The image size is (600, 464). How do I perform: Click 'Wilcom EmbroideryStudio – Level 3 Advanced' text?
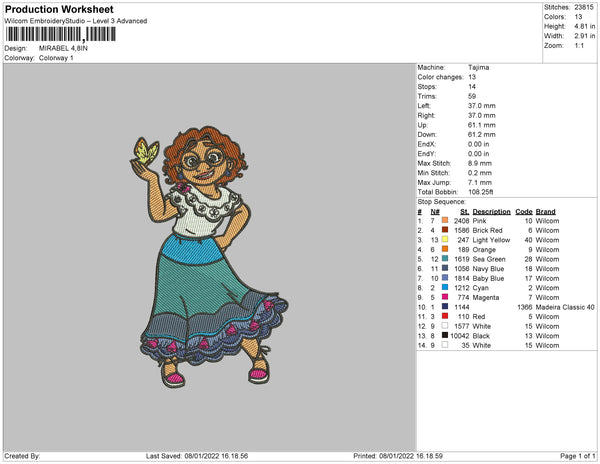(x=76, y=21)
